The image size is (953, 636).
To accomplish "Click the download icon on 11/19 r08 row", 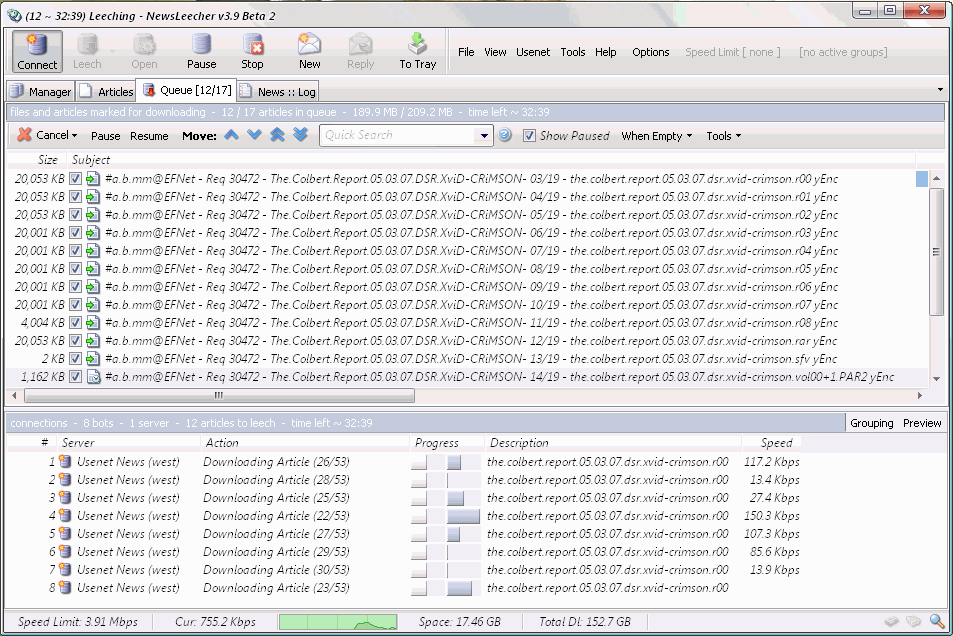I will 92,323.
